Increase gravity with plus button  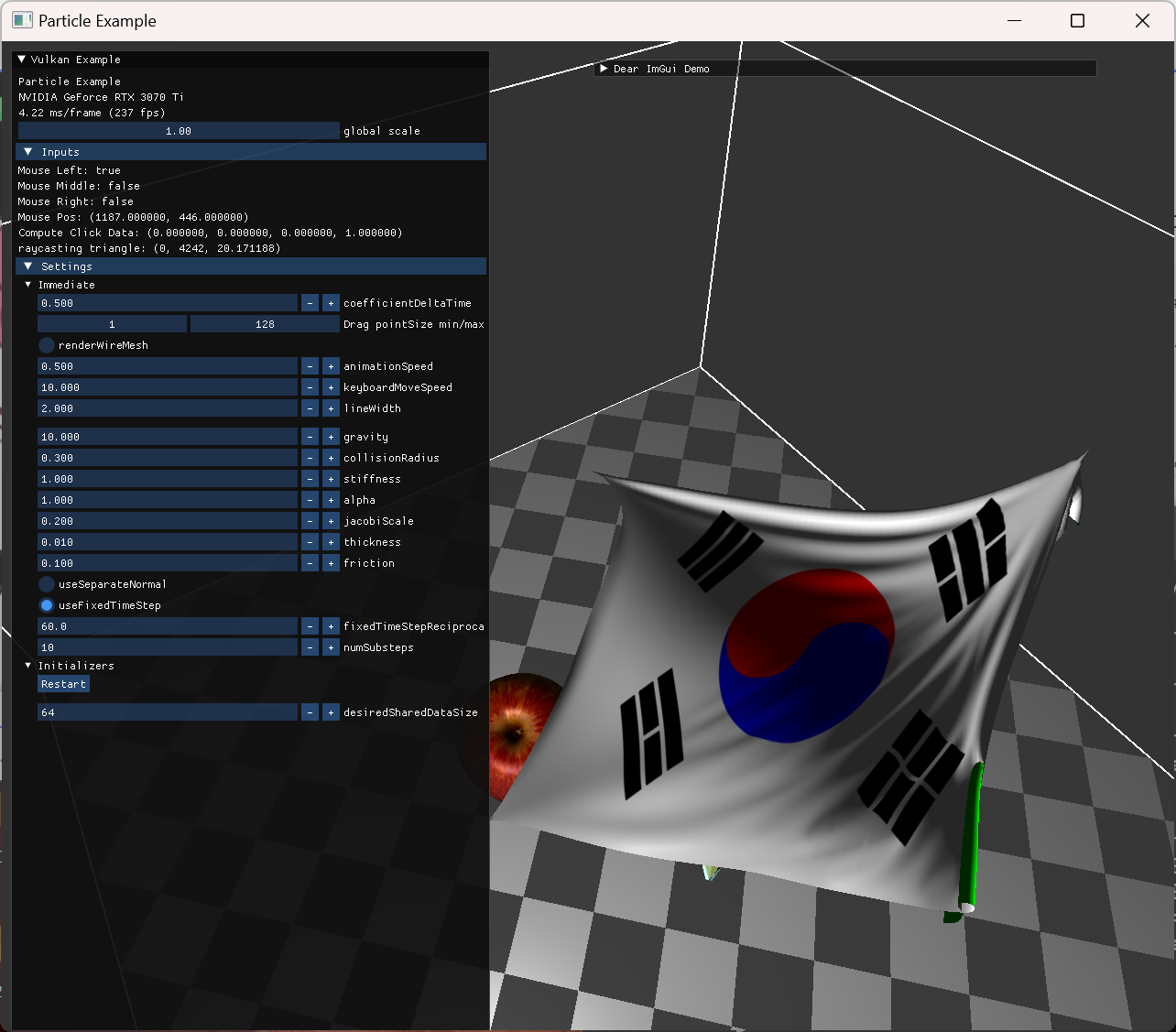[331, 437]
